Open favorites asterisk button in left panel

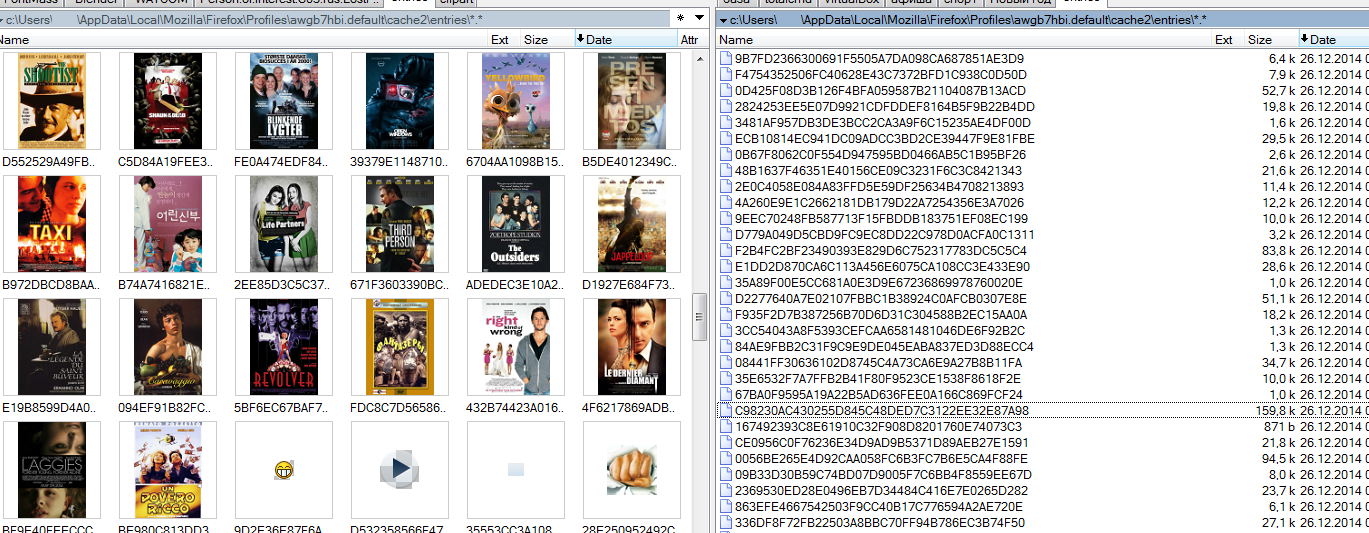coord(681,19)
